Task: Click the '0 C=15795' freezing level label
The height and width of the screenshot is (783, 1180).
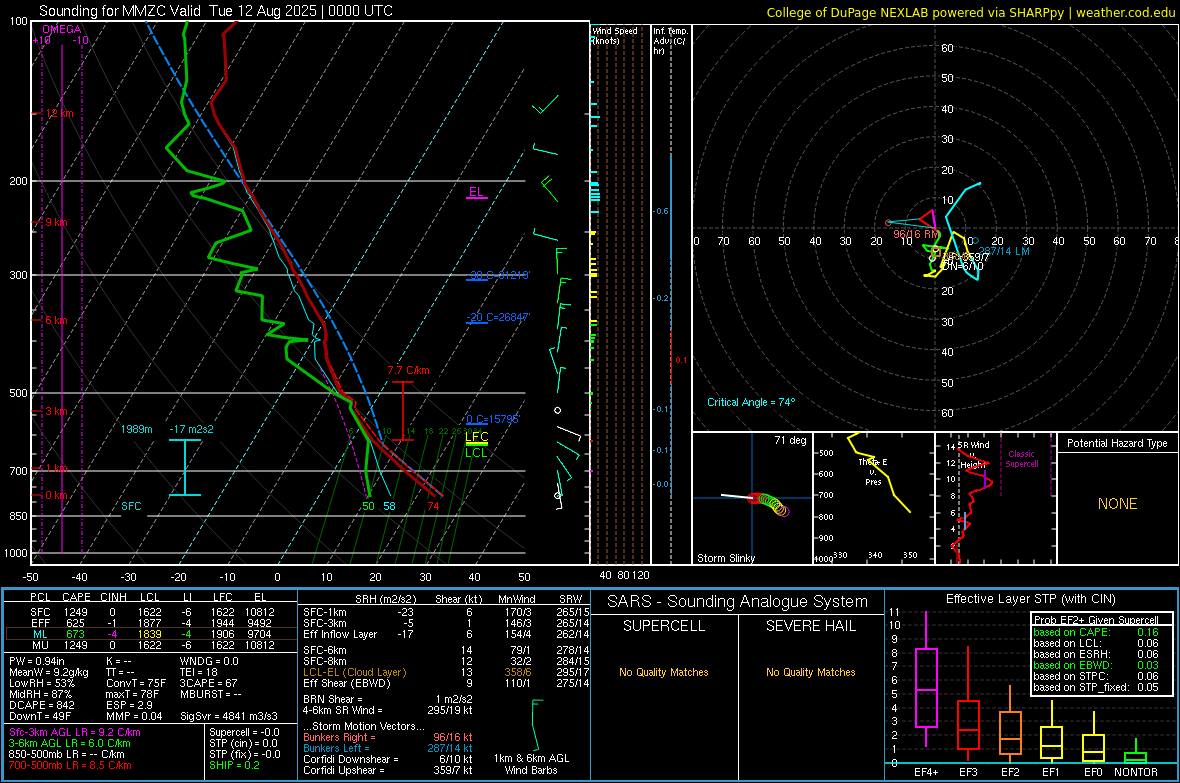Action: coord(493,419)
